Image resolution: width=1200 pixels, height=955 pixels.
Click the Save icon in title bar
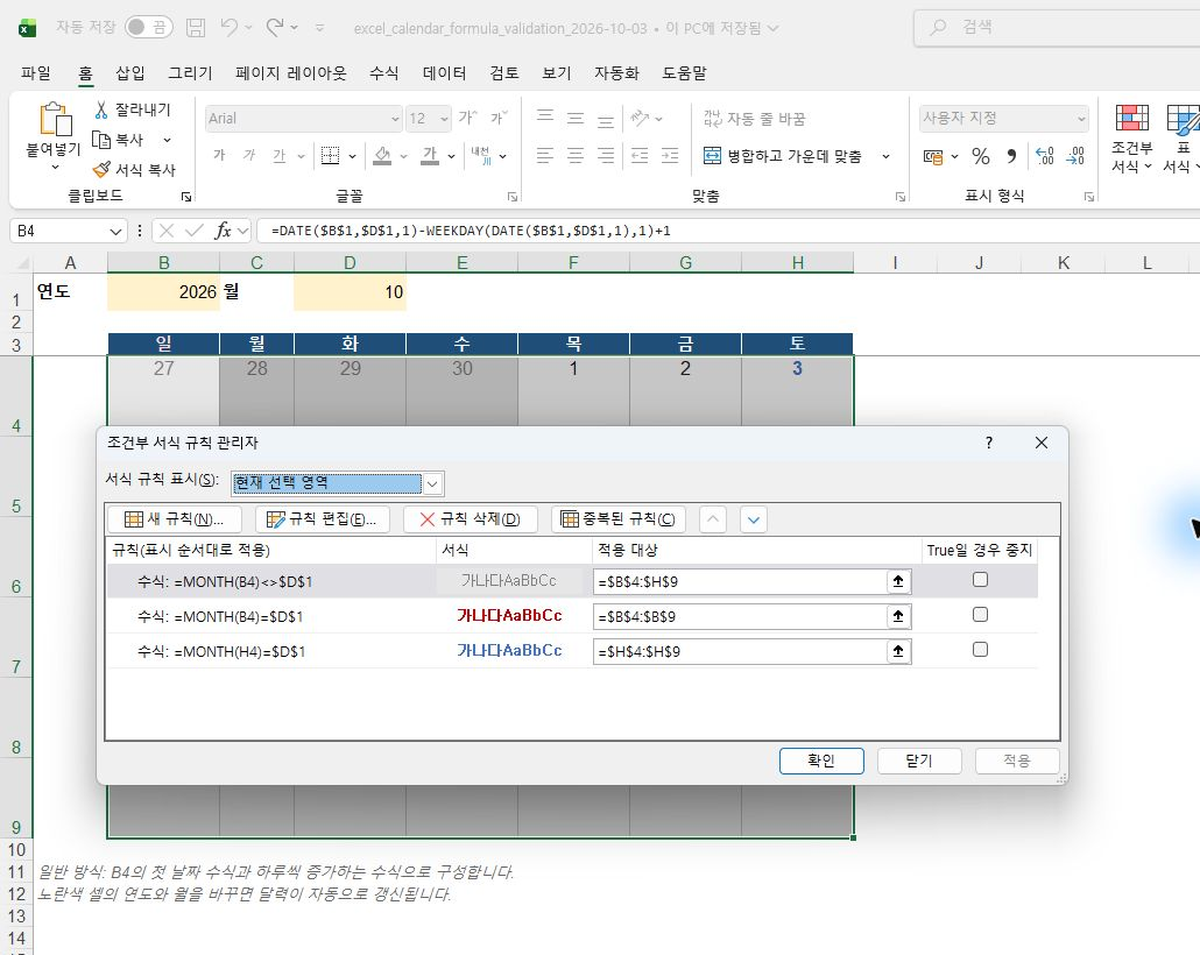point(197,28)
